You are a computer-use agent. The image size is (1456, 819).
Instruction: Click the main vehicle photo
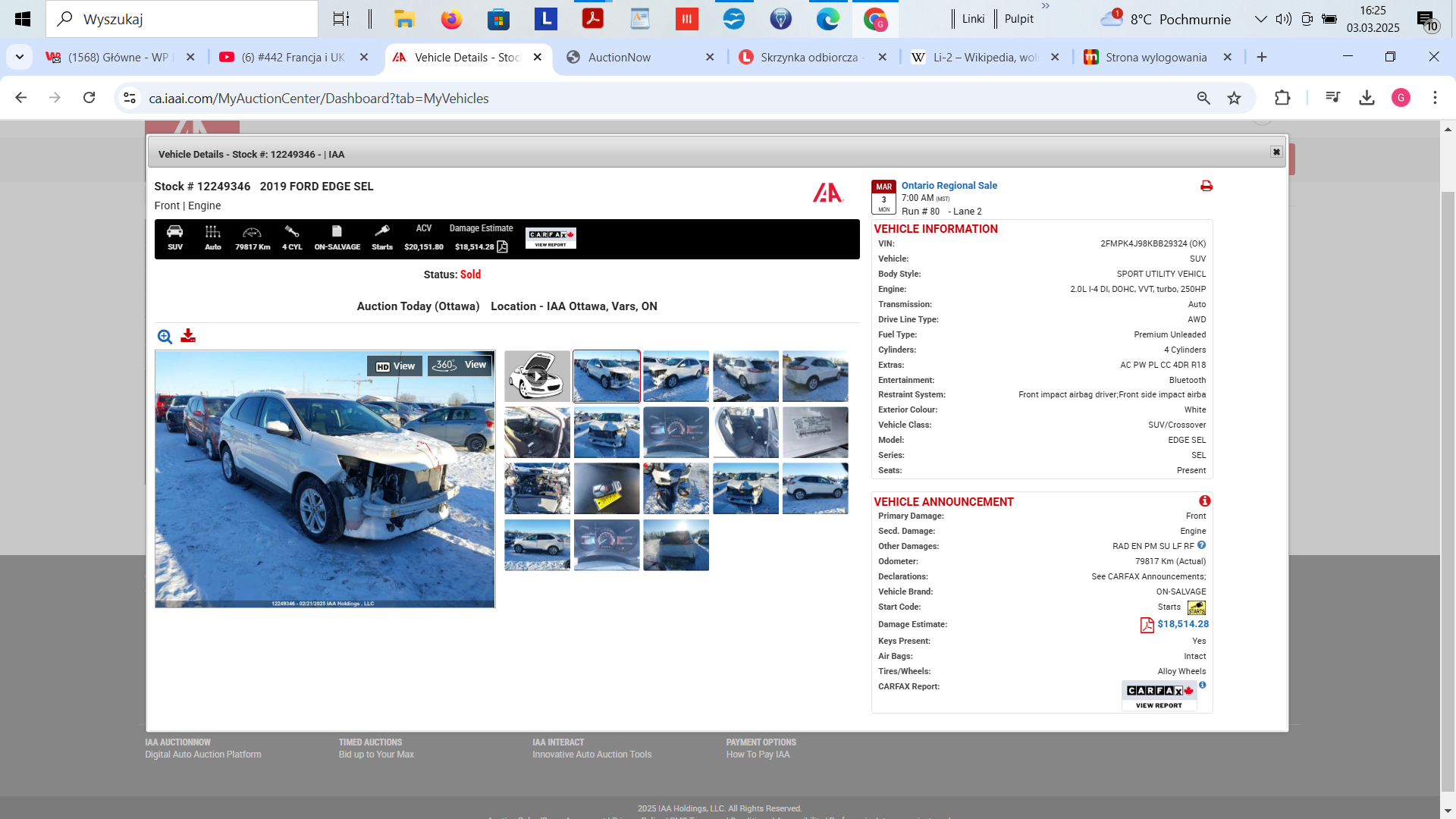[325, 479]
